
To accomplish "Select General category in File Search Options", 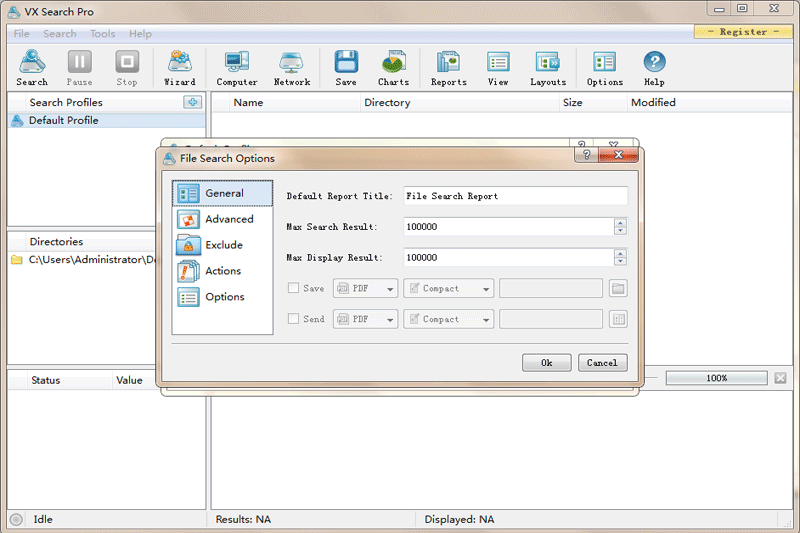I will 222,193.
